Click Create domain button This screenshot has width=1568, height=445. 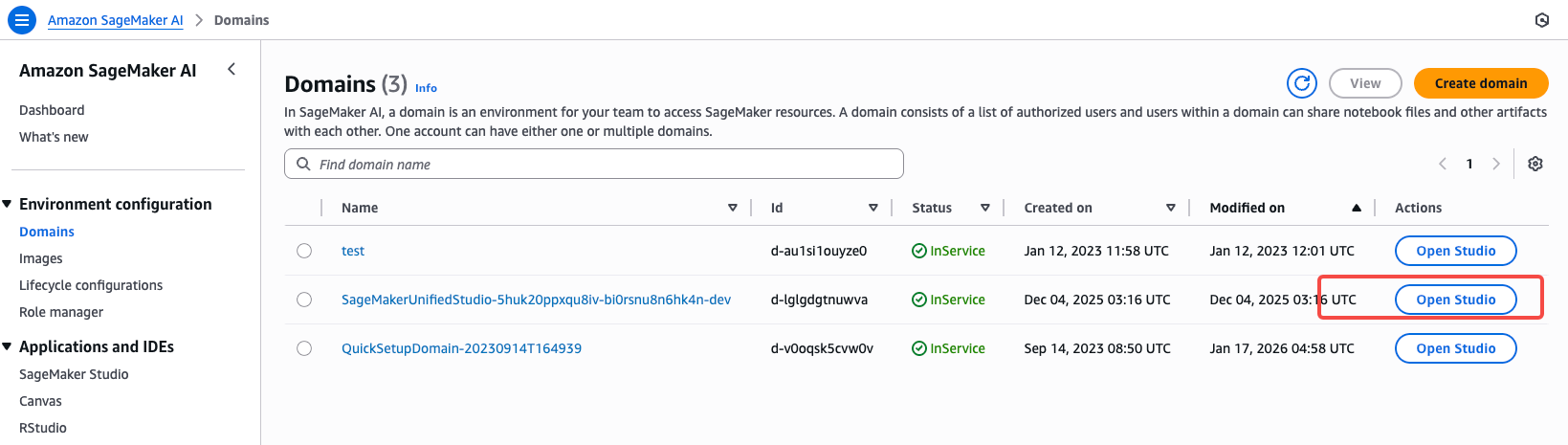point(1481,83)
